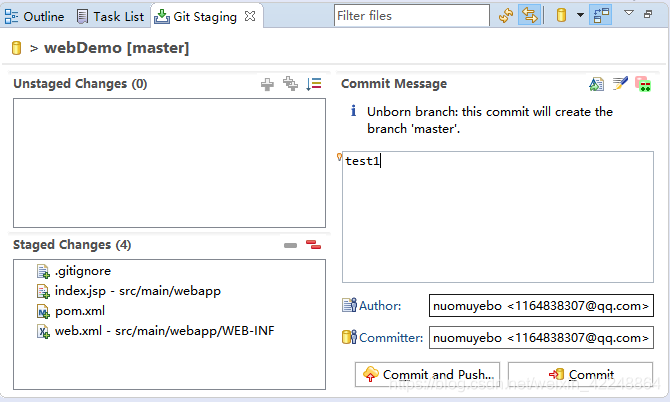Screen dimensions: 670x402
Task: Click inside the empty Unstaged Changes list
Action: tap(169, 163)
